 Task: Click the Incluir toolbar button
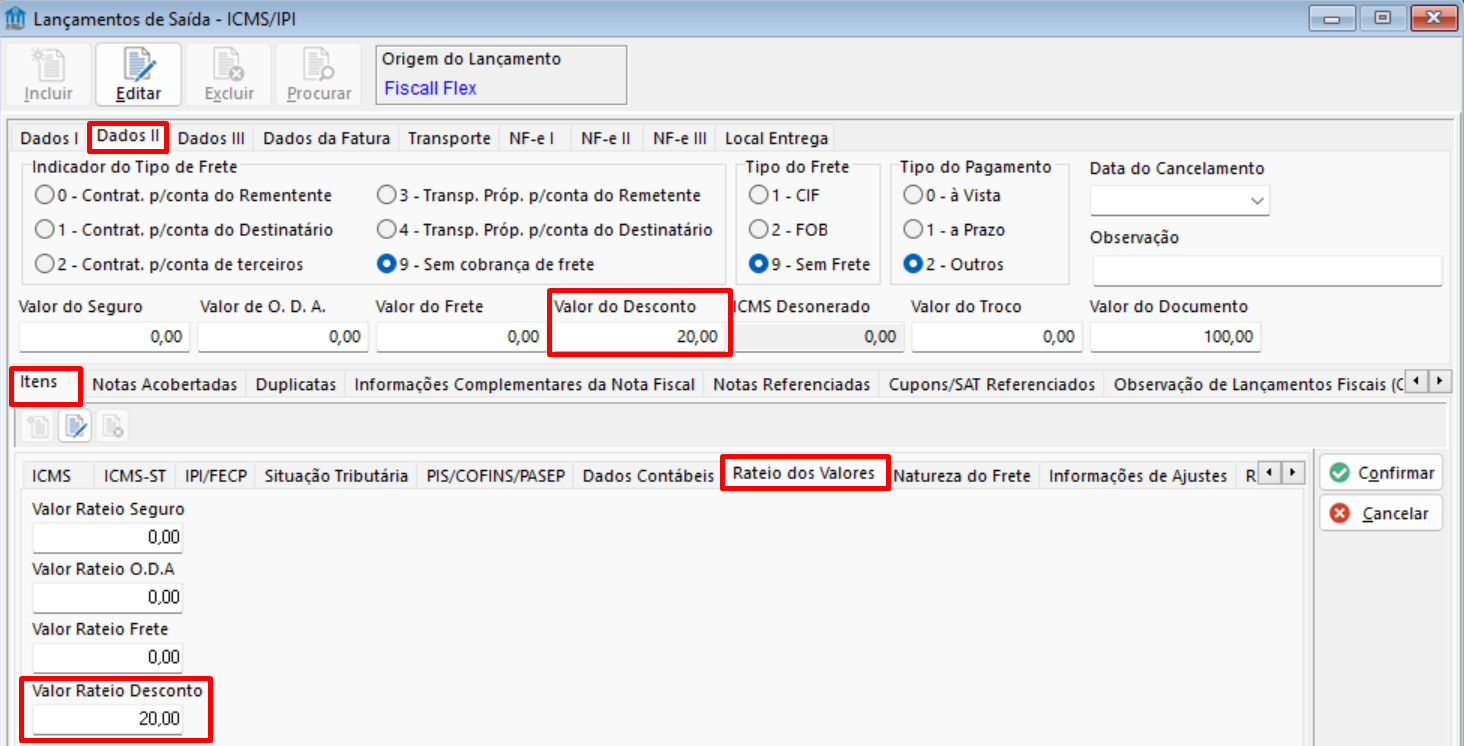[48, 74]
